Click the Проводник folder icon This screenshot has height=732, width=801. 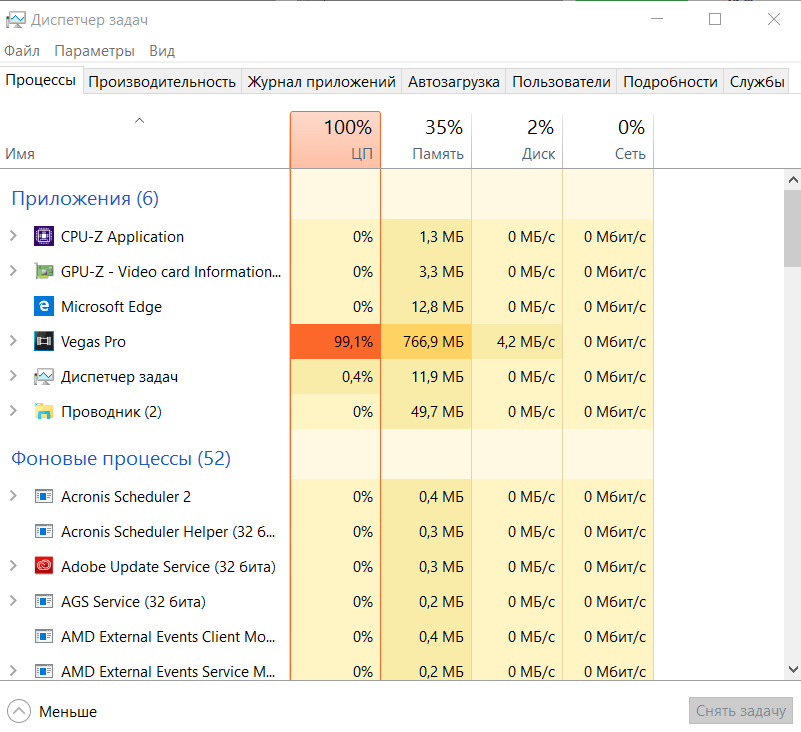[x=44, y=411]
